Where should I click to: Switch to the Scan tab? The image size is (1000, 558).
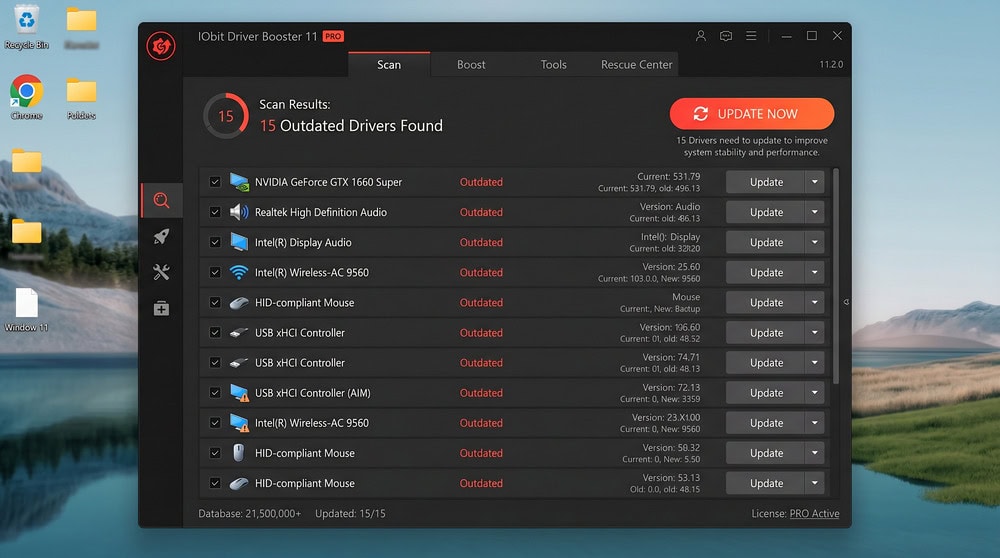click(389, 64)
